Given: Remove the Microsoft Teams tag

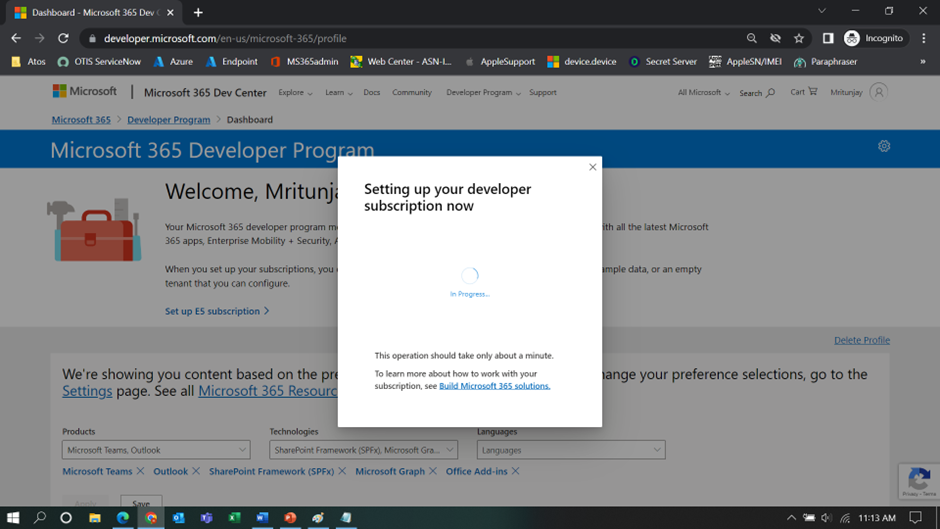Looking at the screenshot, I should click(140, 471).
